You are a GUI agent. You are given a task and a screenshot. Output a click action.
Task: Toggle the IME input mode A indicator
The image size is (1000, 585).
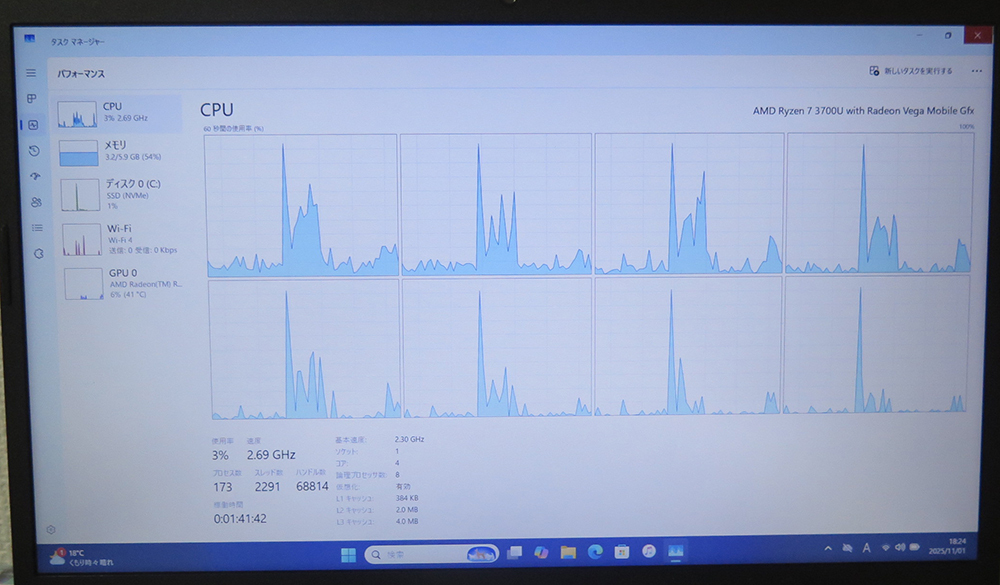click(x=866, y=548)
